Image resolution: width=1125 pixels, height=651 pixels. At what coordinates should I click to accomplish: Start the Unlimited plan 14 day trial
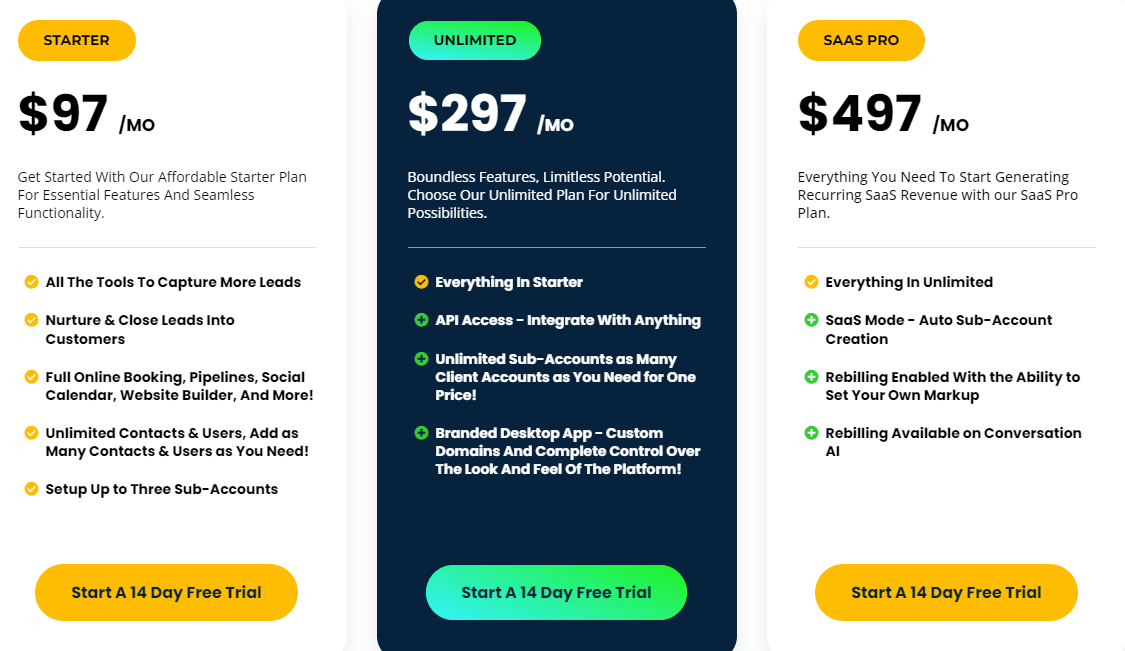[556, 592]
